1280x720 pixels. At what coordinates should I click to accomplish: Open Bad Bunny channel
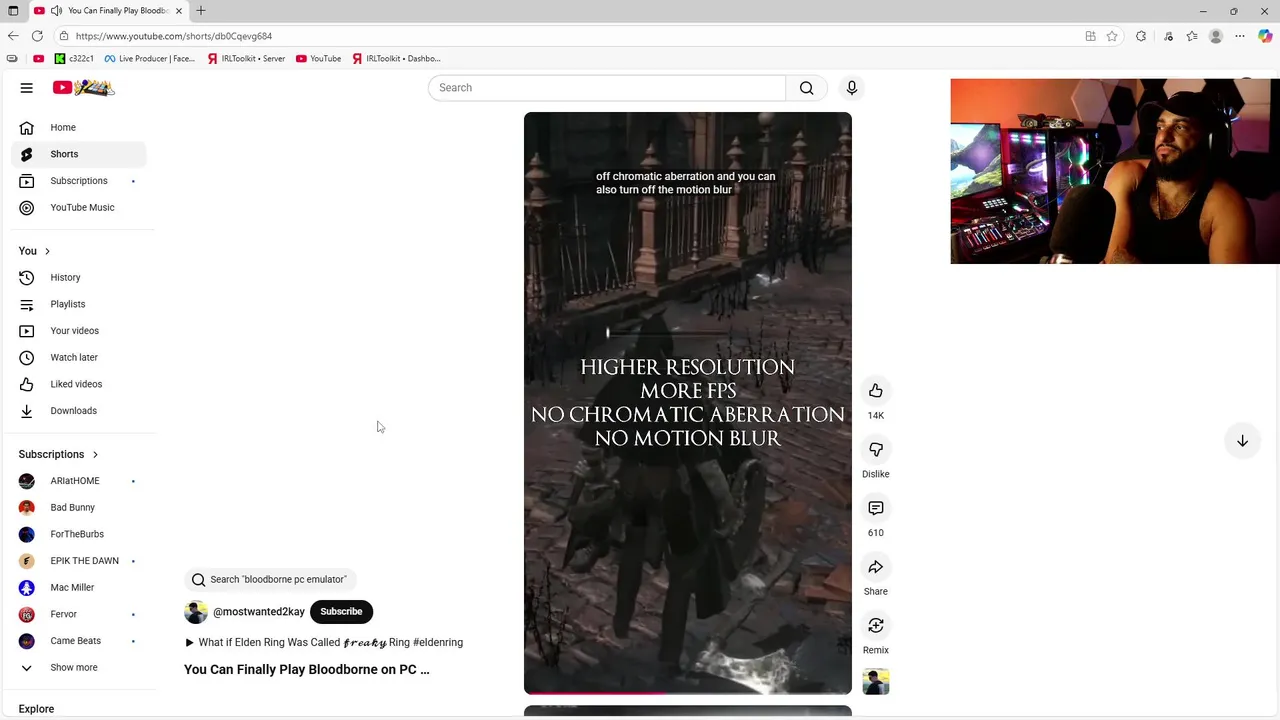(79, 508)
